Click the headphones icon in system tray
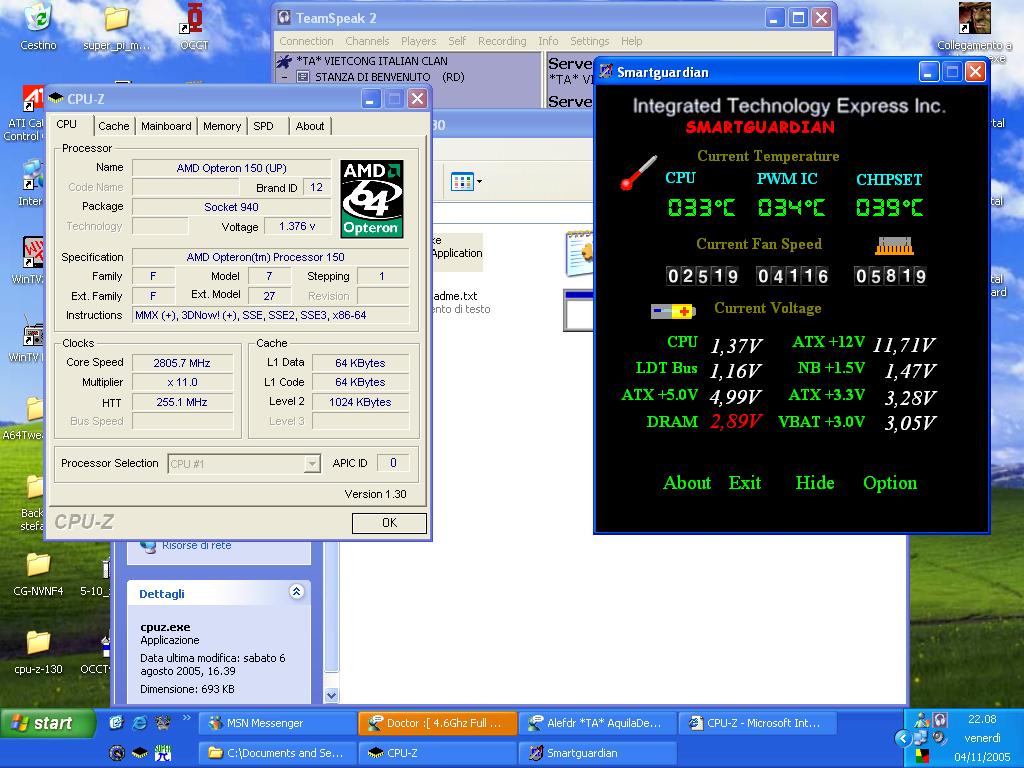 point(940,720)
